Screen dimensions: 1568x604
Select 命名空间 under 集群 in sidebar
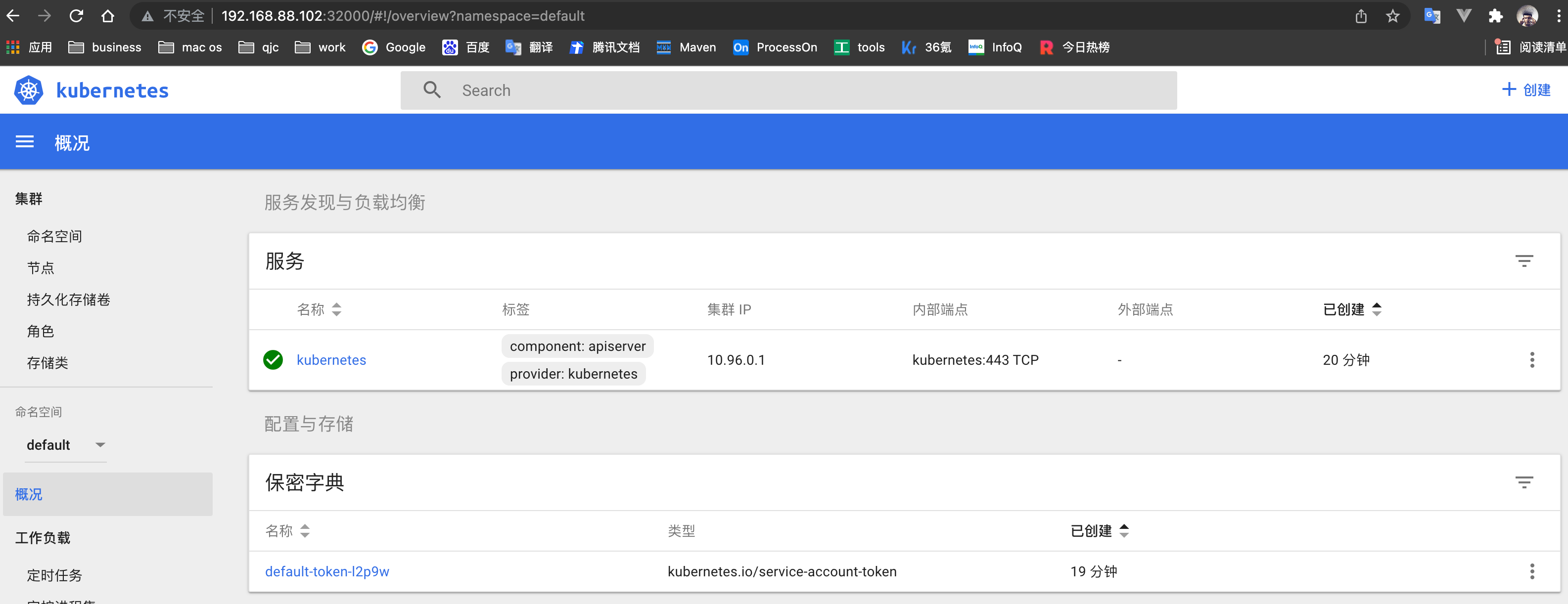(55, 236)
